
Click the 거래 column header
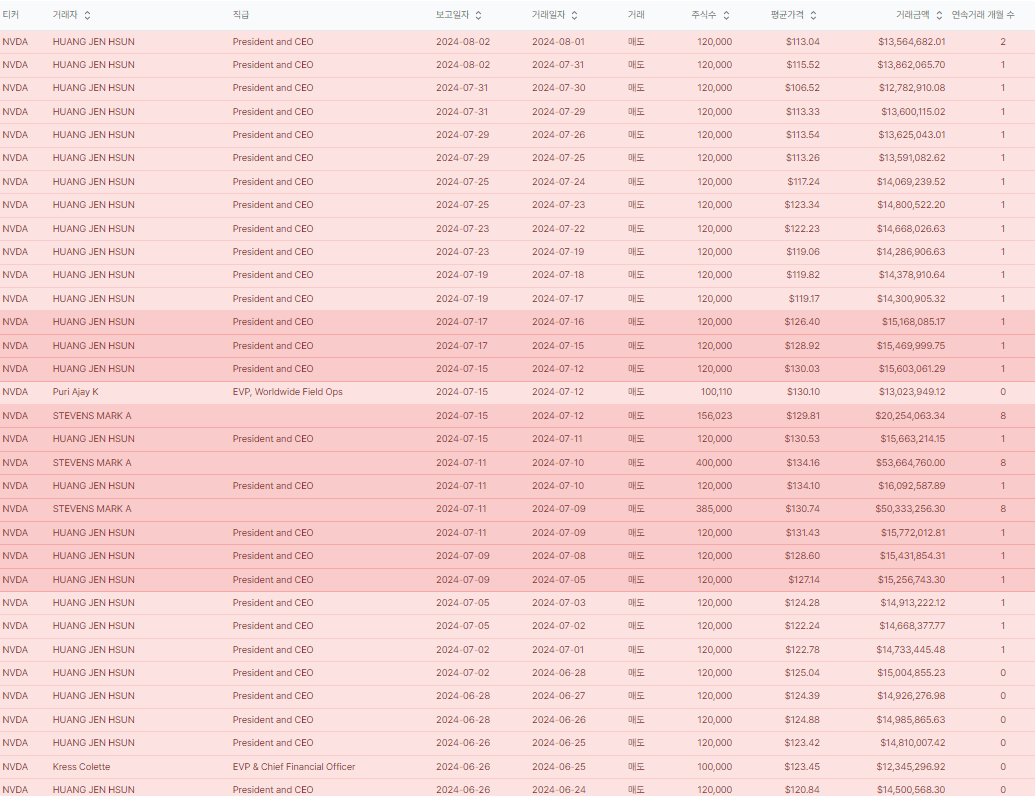click(x=636, y=15)
